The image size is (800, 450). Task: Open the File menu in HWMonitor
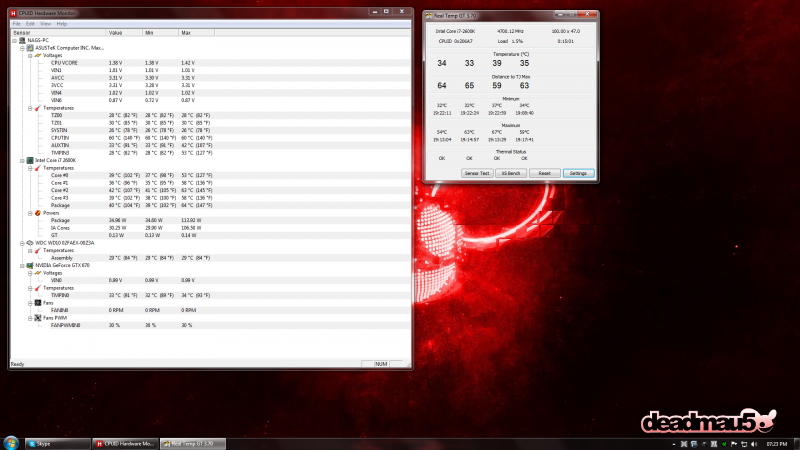(17, 24)
